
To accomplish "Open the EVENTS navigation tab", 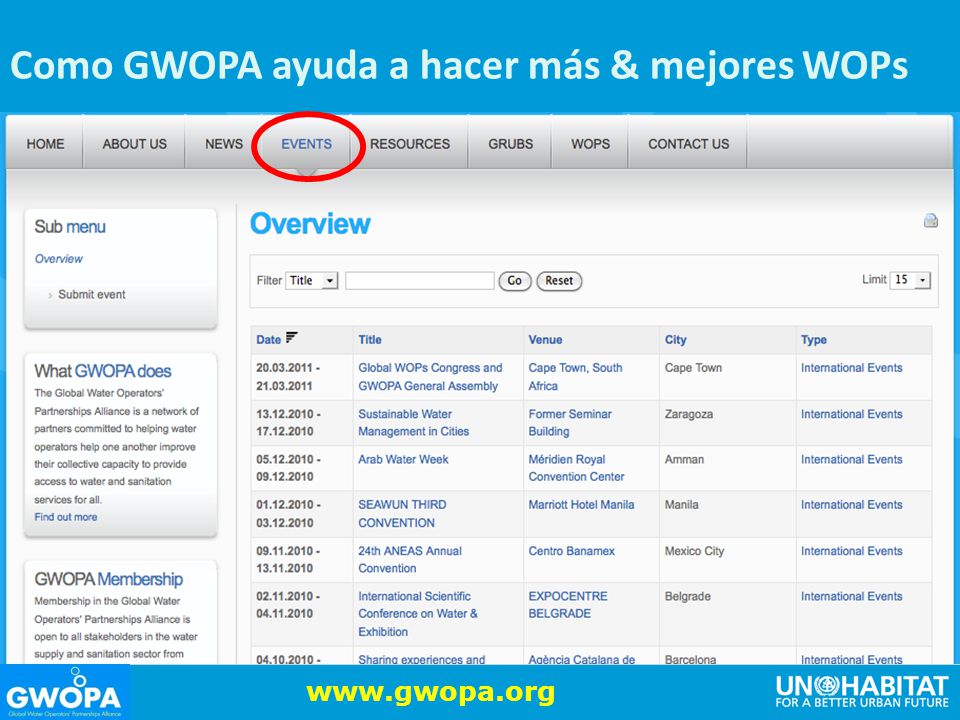I will [x=307, y=144].
